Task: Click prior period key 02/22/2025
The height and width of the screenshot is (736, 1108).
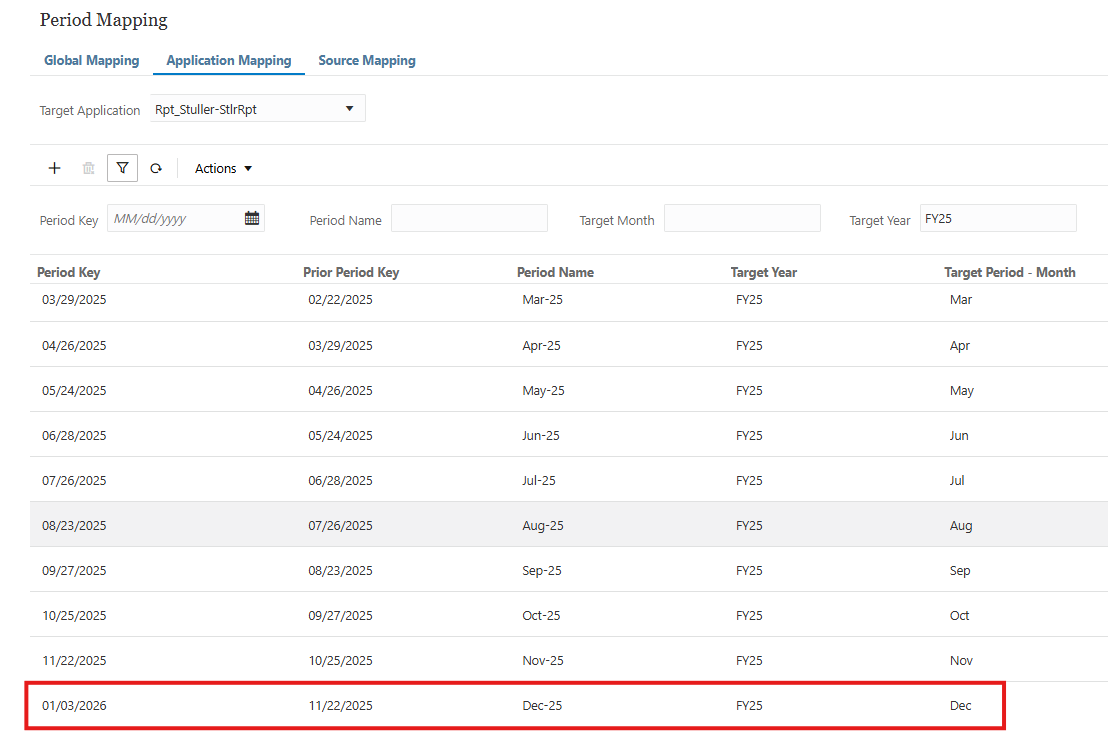Action: (341, 299)
